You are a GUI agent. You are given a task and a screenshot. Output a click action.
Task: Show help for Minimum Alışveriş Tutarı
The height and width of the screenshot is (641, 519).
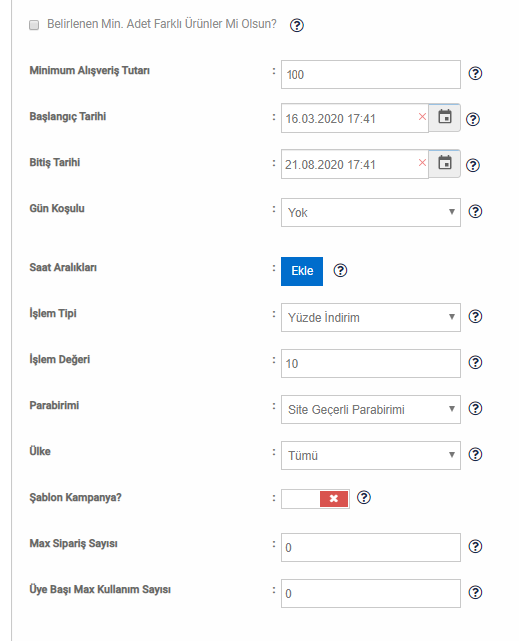click(x=475, y=74)
